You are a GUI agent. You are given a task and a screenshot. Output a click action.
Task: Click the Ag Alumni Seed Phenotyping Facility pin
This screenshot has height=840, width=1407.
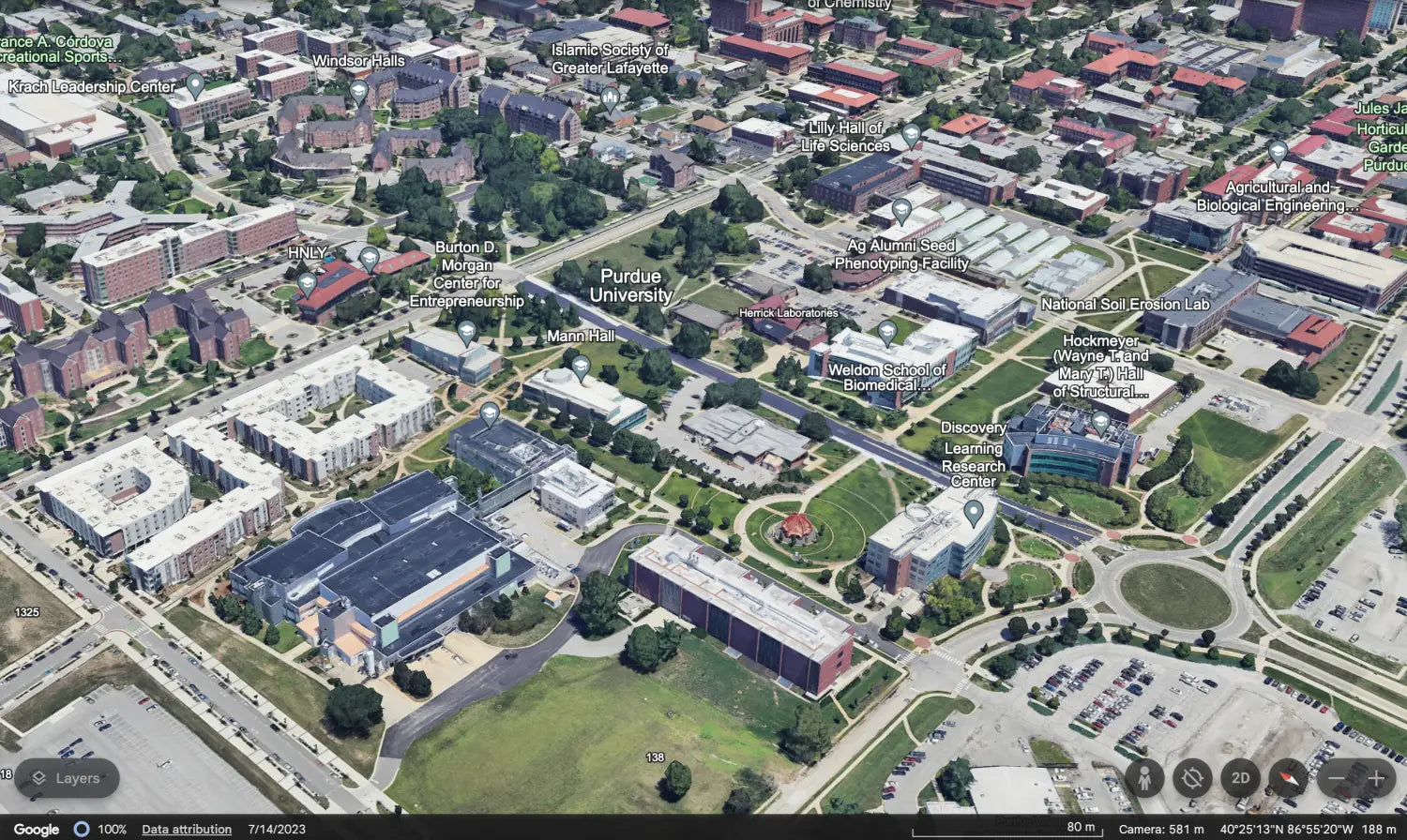point(901,211)
